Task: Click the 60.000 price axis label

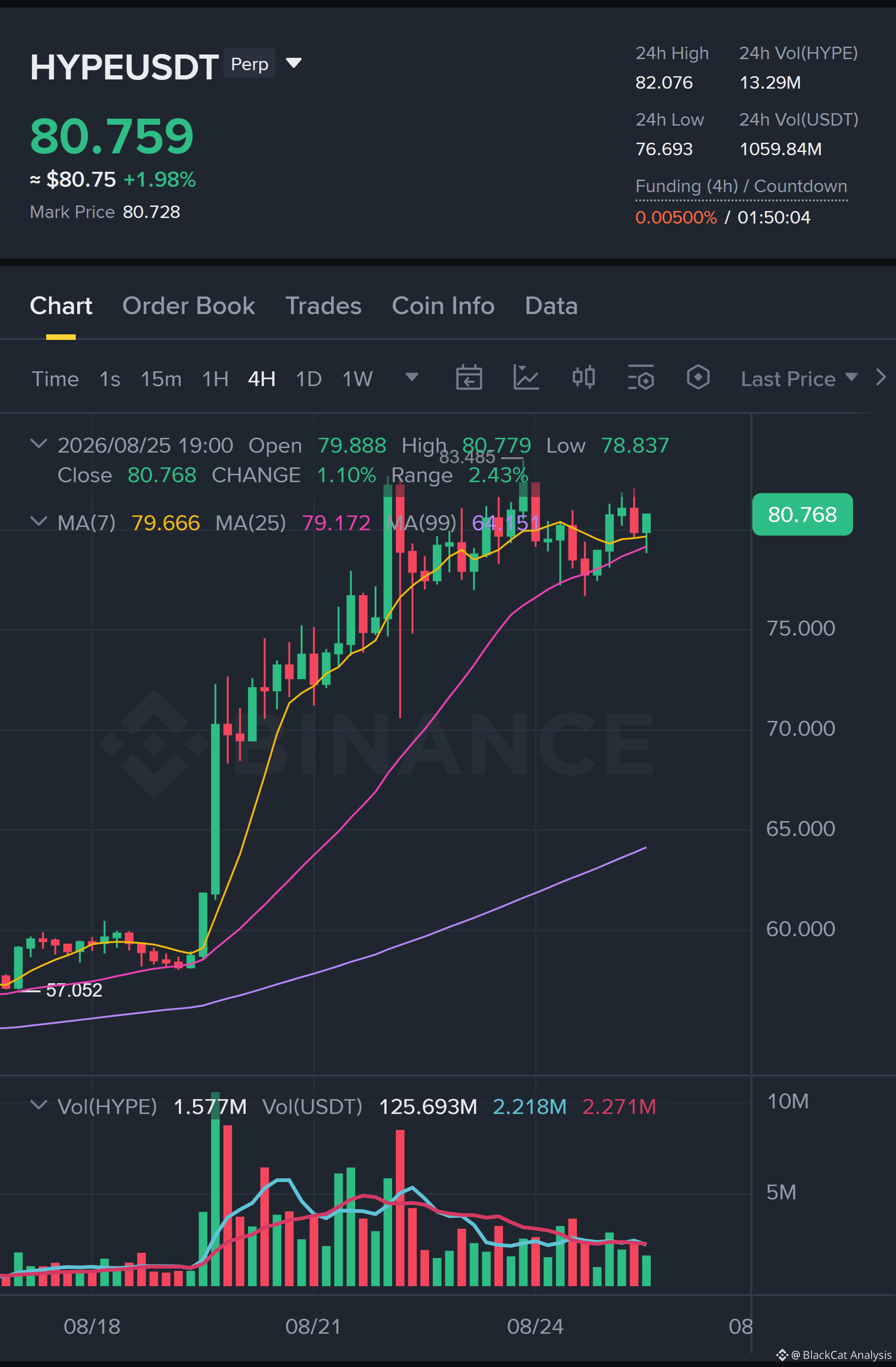Action: [x=801, y=929]
